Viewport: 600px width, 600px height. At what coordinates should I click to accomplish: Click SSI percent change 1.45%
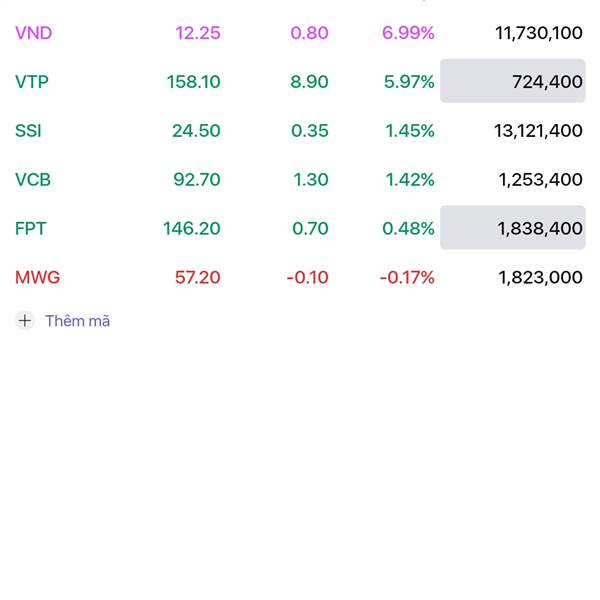coord(410,131)
